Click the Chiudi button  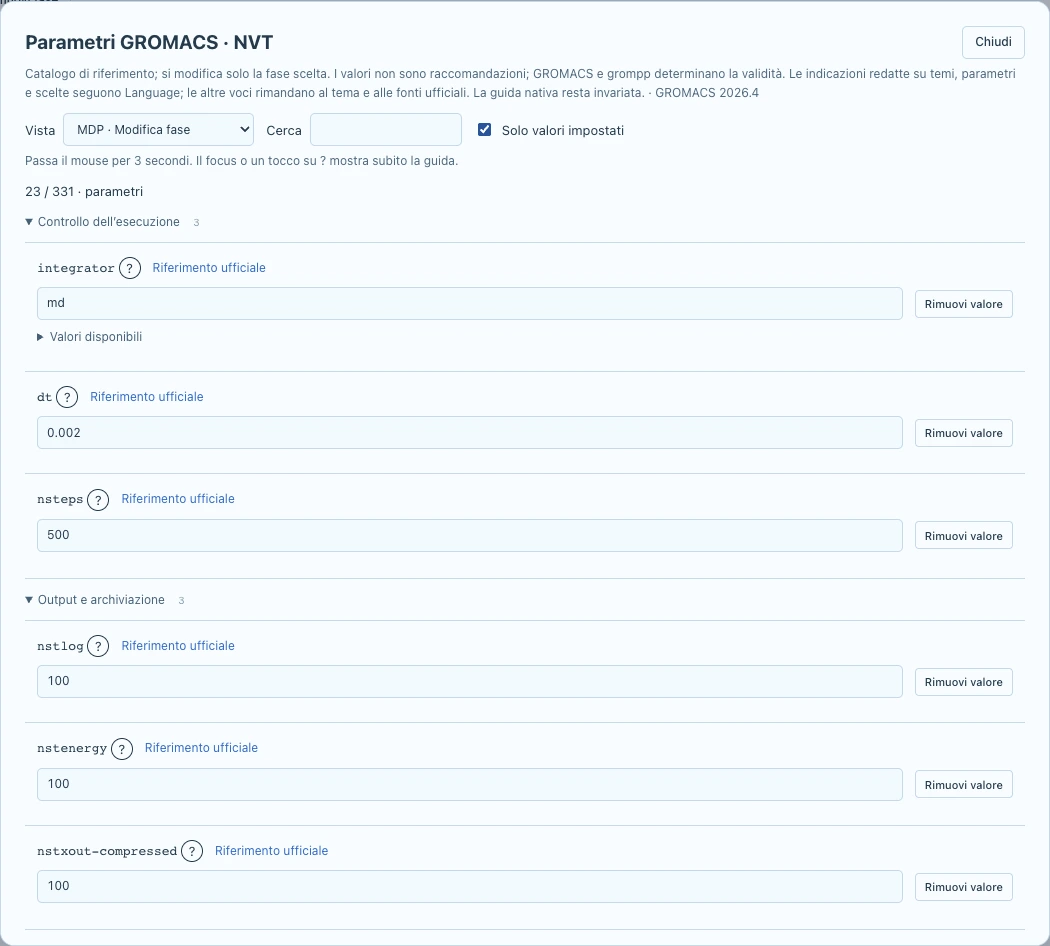[993, 42]
